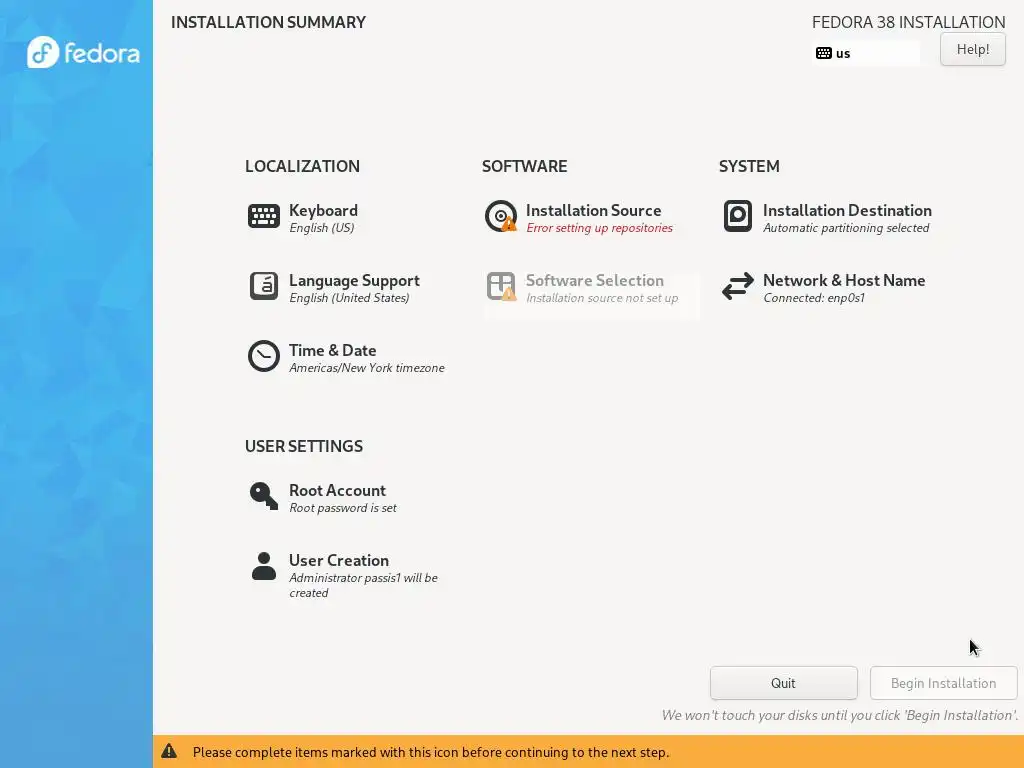Click 'Root password is set' text
1024x768 pixels.
pyautogui.click(x=343, y=508)
